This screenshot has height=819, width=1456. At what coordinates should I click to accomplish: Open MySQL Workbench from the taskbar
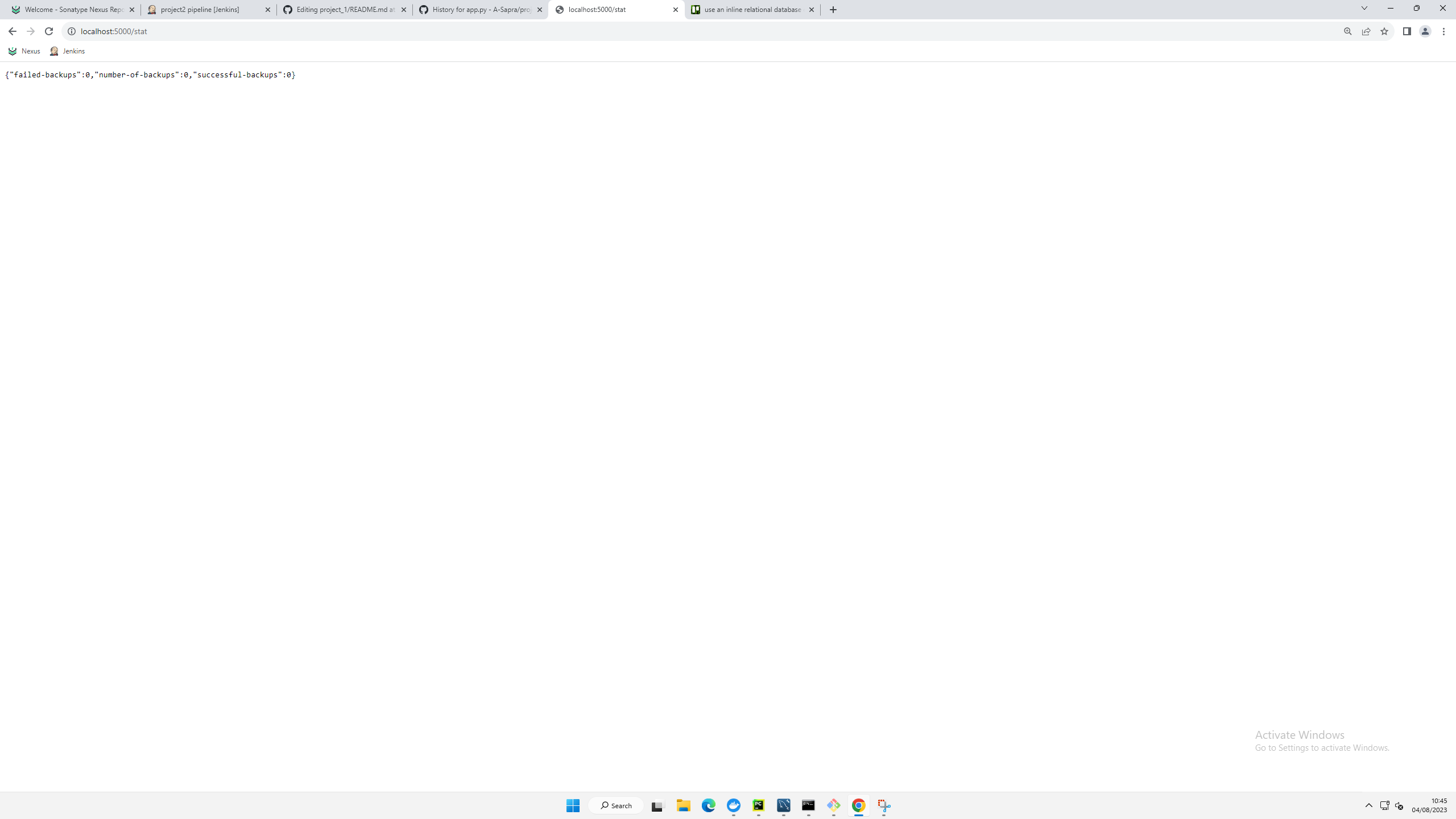pos(784,805)
